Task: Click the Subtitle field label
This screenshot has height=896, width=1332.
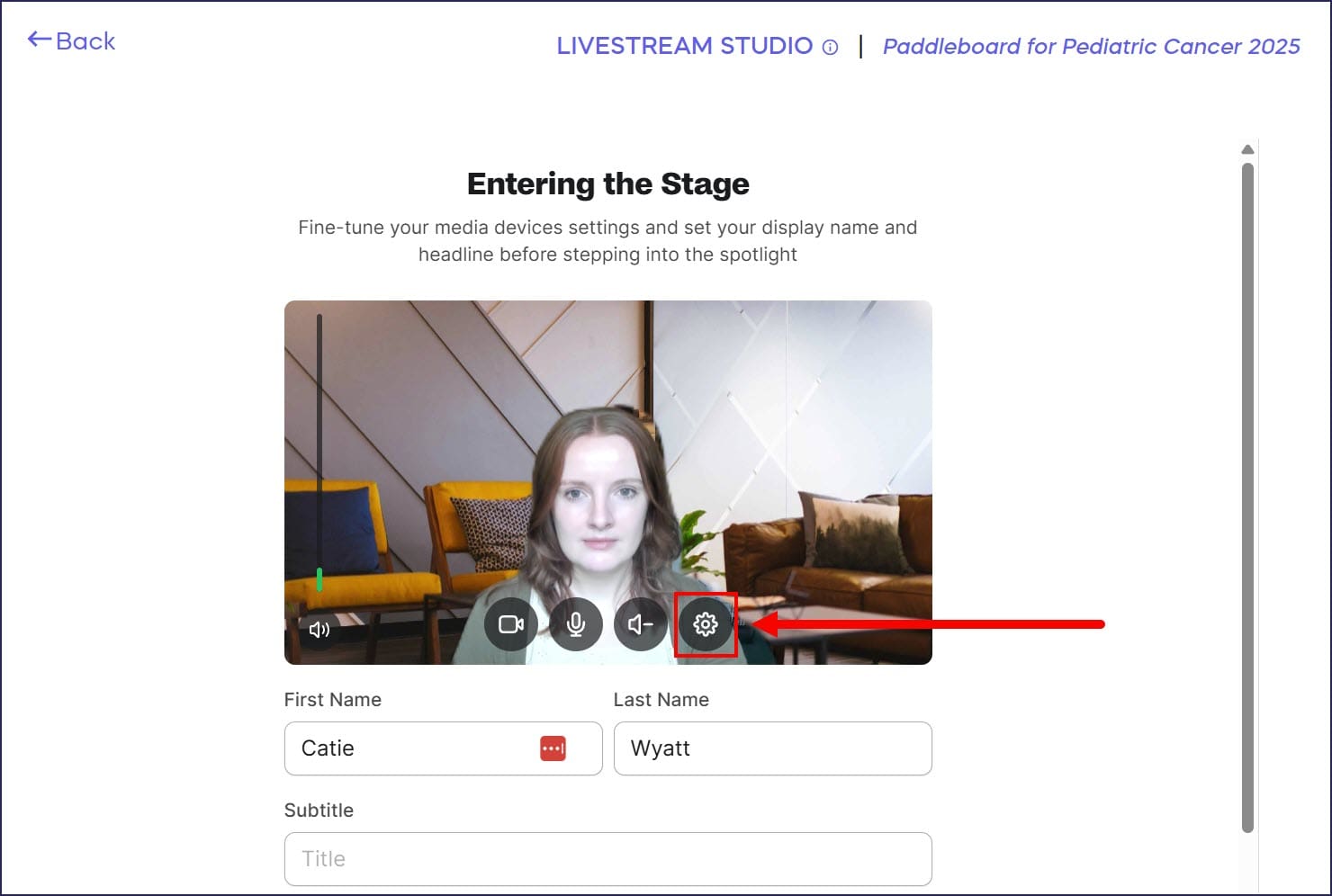Action: tap(319, 810)
